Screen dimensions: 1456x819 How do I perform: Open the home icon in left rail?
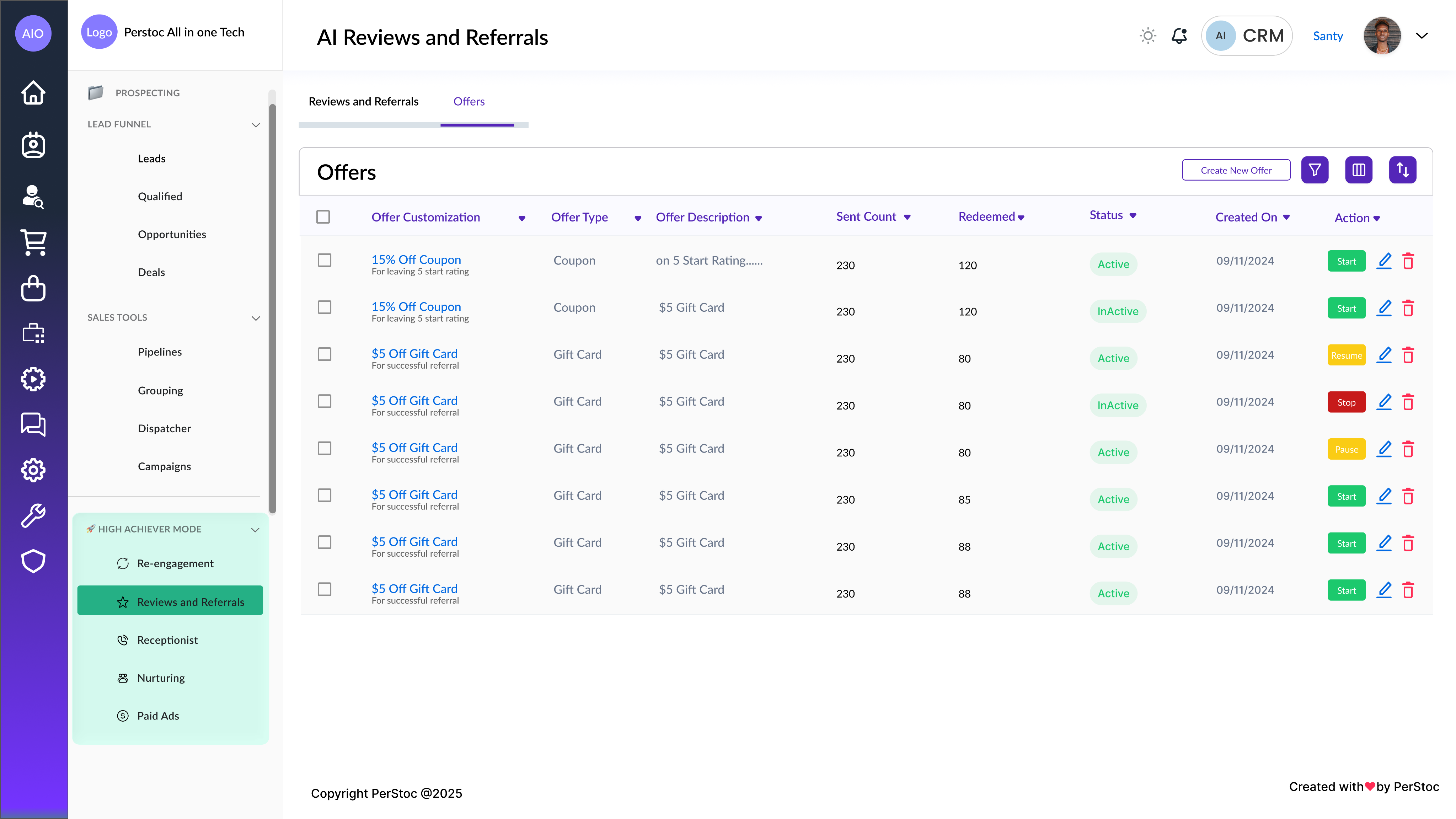tap(33, 93)
